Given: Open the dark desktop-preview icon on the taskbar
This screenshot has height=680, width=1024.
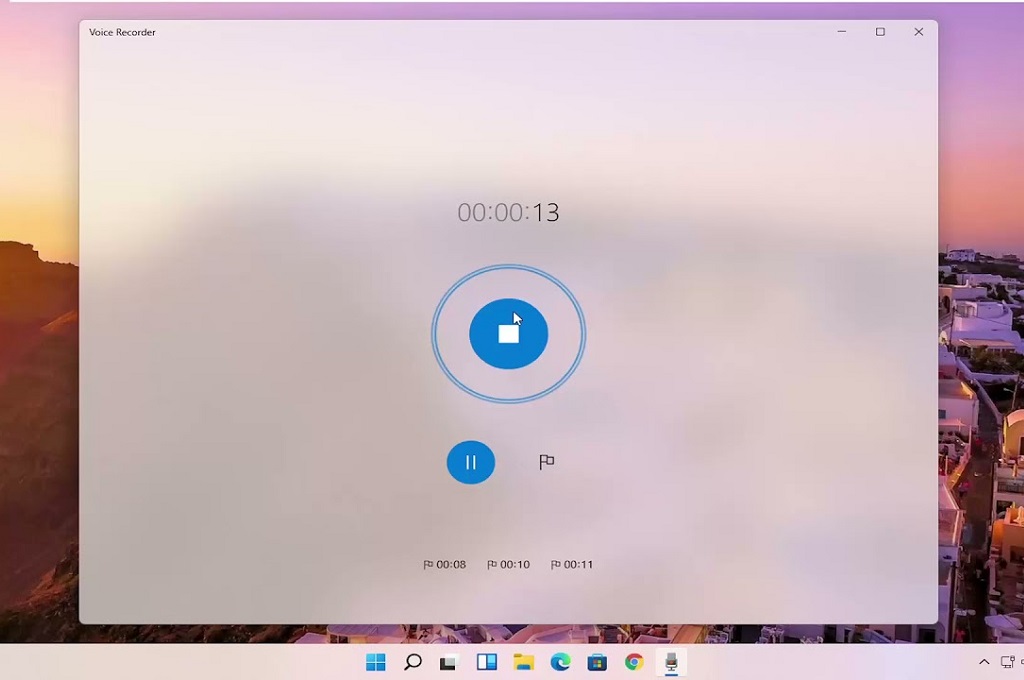Looking at the screenshot, I should click(450, 662).
